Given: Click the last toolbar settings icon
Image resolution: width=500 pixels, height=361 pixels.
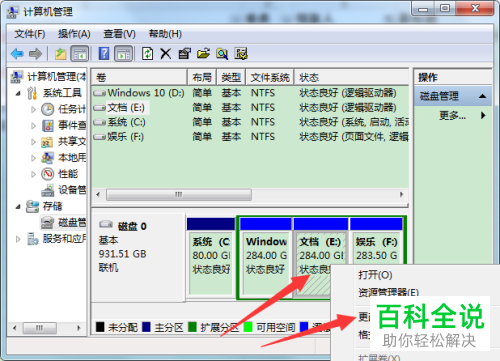Looking at the screenshot, I should (241, 54).
